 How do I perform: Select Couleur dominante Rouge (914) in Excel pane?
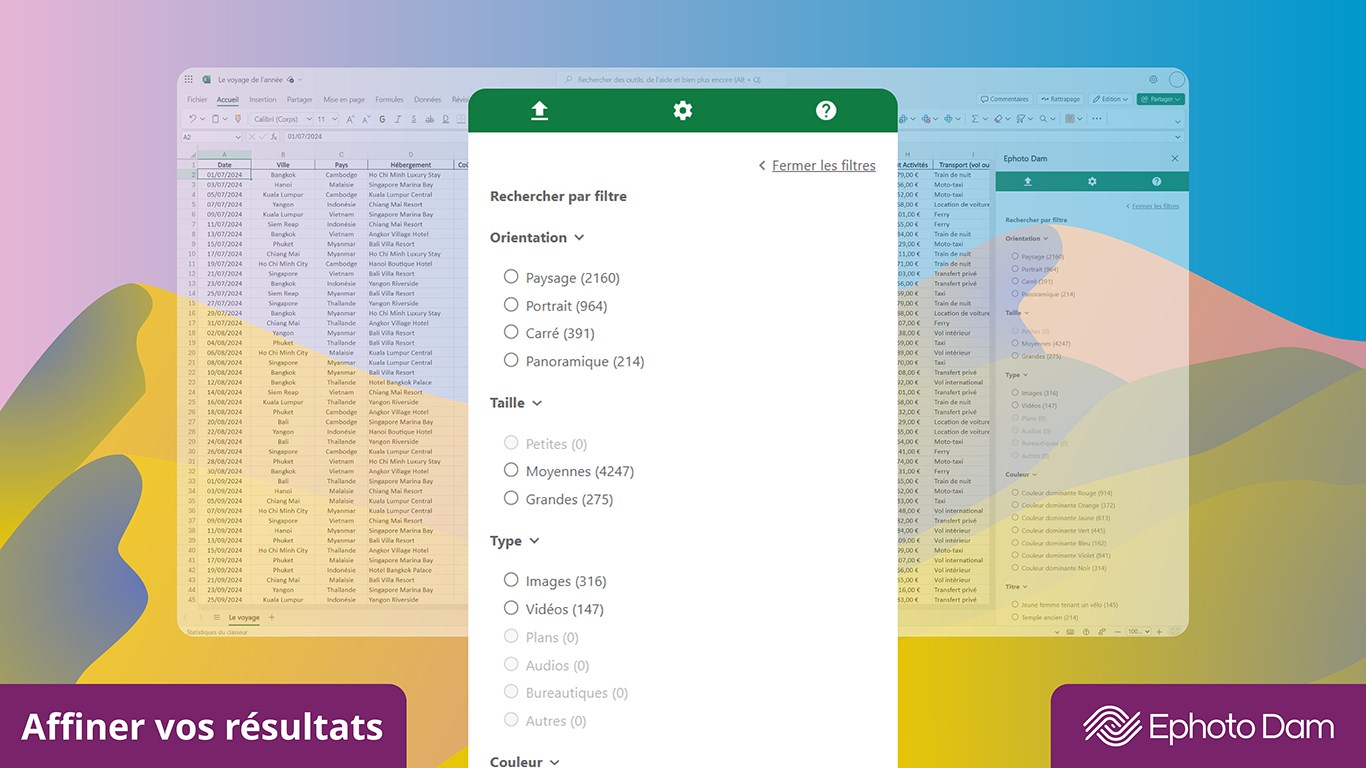click(1015, 493)
